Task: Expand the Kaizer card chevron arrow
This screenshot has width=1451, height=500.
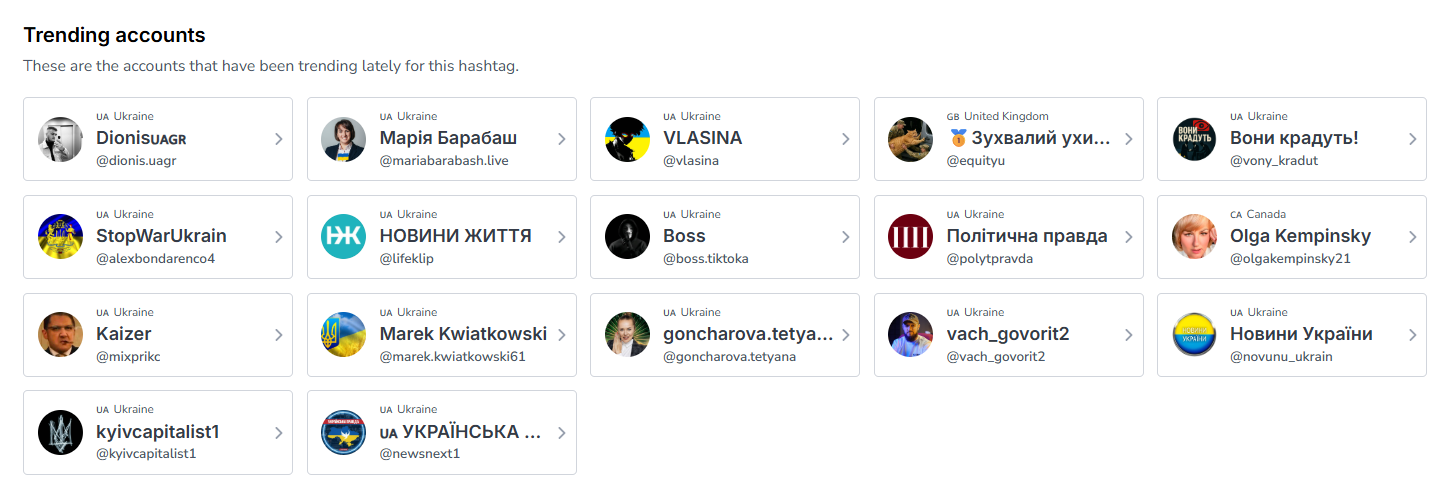Action: [x=279, y=335]
